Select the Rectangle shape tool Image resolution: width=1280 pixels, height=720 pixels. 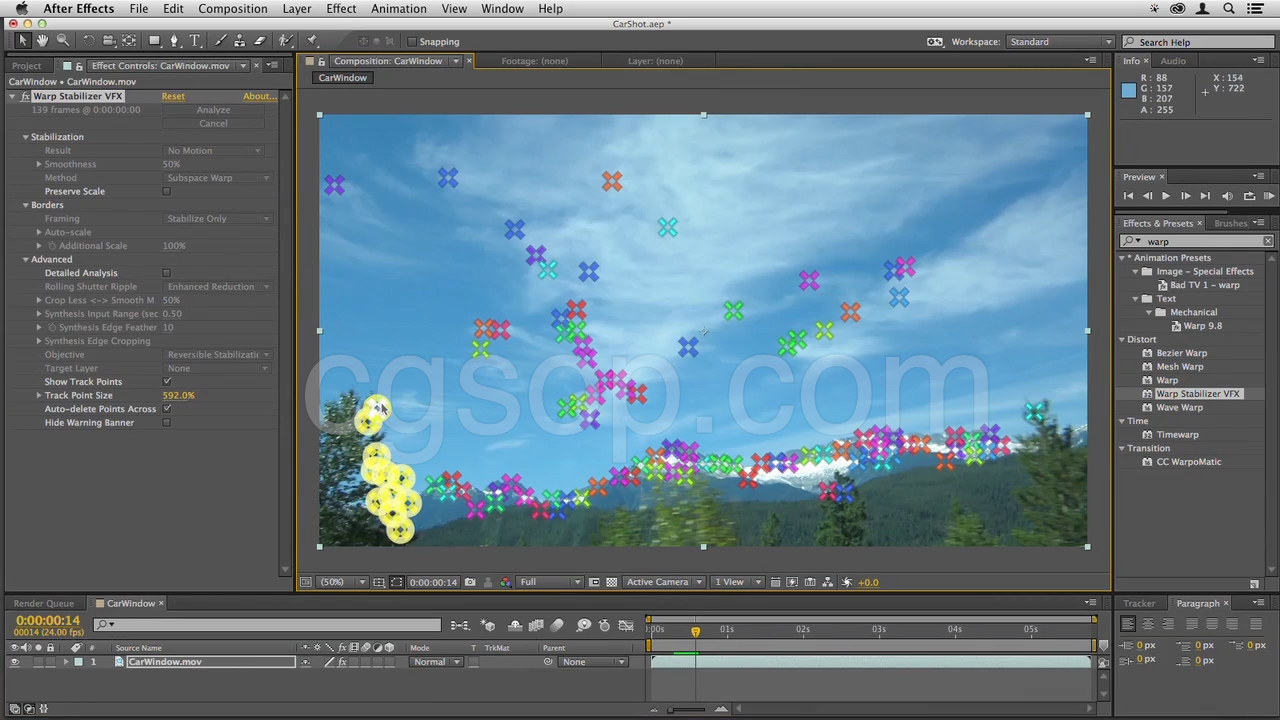155,41
